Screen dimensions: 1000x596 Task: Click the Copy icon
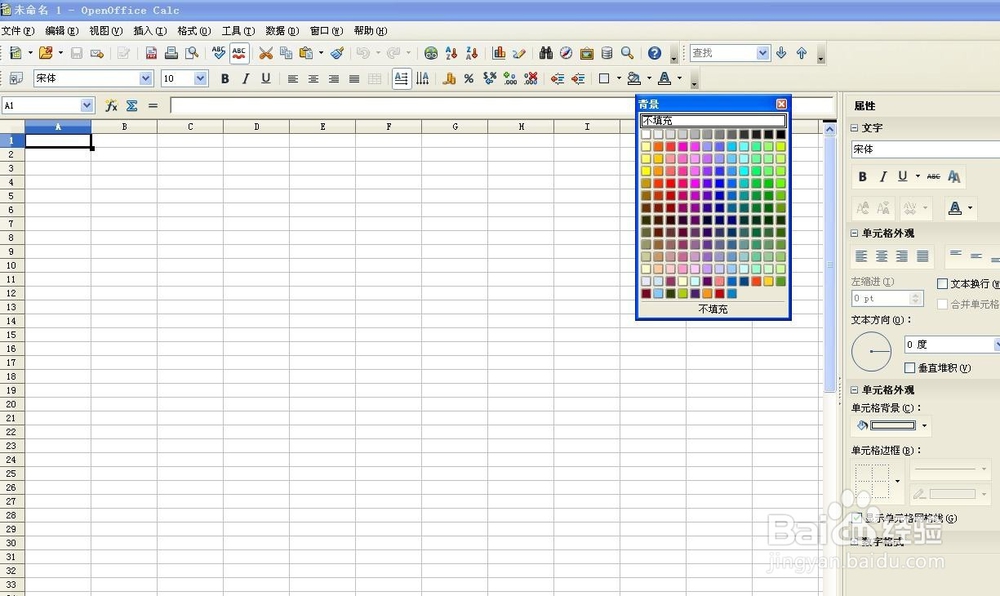click(x=286, y=54)
